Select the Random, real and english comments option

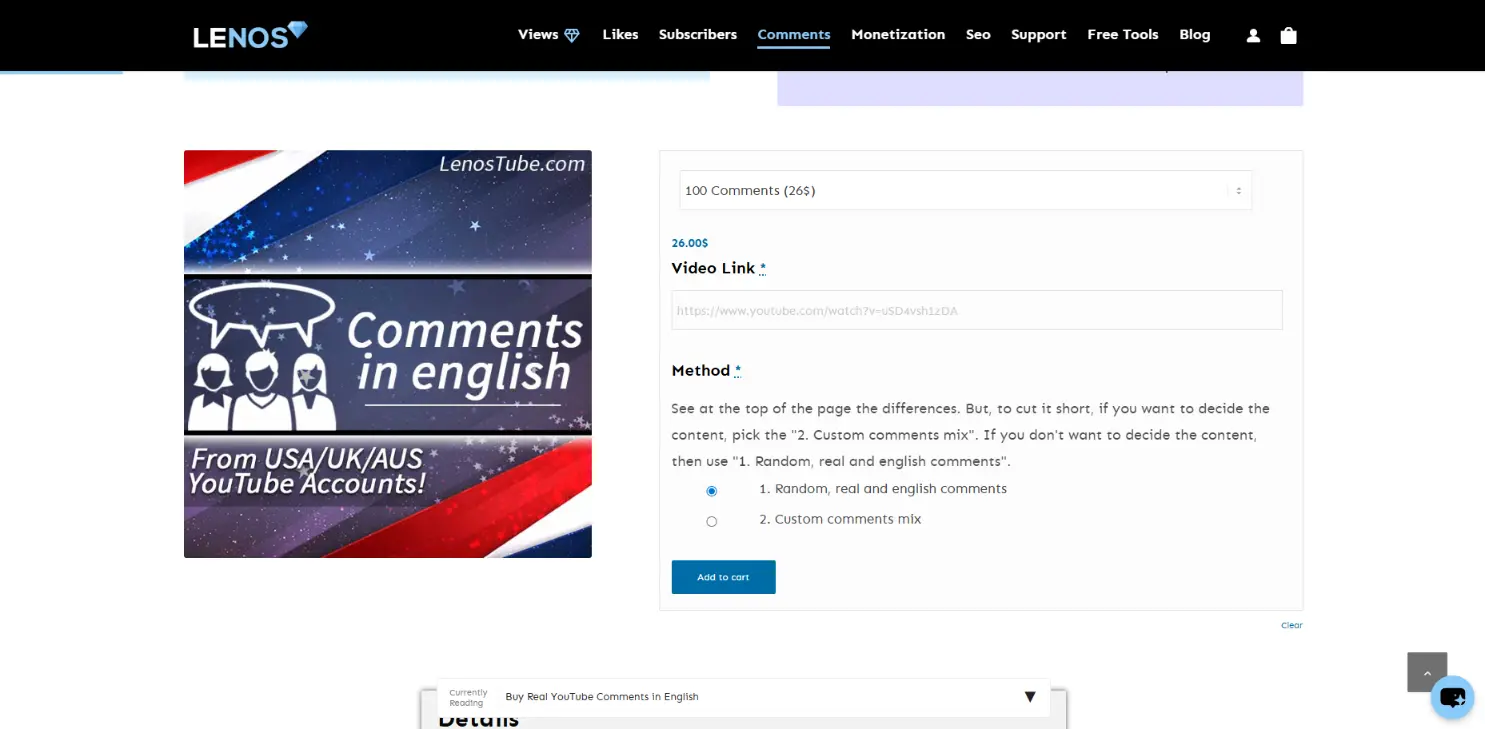(x=711, y=491)
